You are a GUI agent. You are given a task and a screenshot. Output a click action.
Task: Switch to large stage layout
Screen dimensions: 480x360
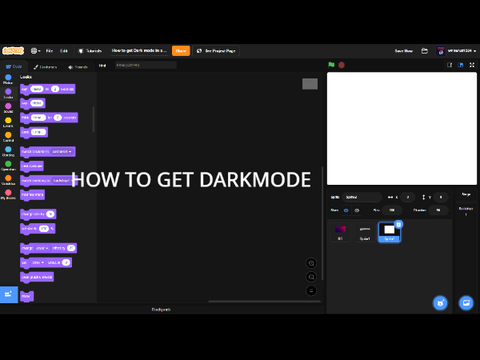460,65
